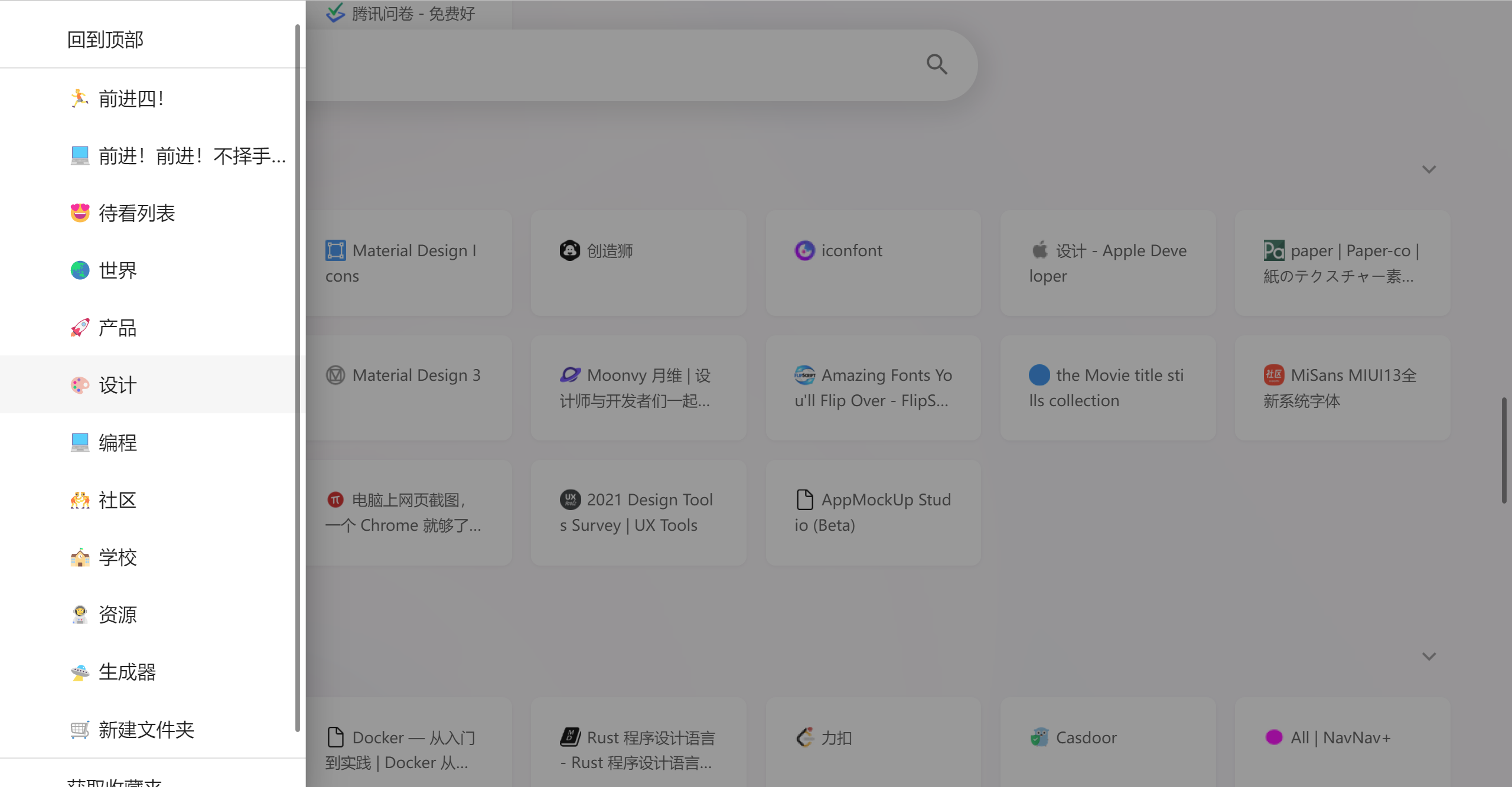Image resolution: width=1512 pixels, height=787 pixels.
Task: Click the sidebar drawer scrollbar
Action: (298, 378)
